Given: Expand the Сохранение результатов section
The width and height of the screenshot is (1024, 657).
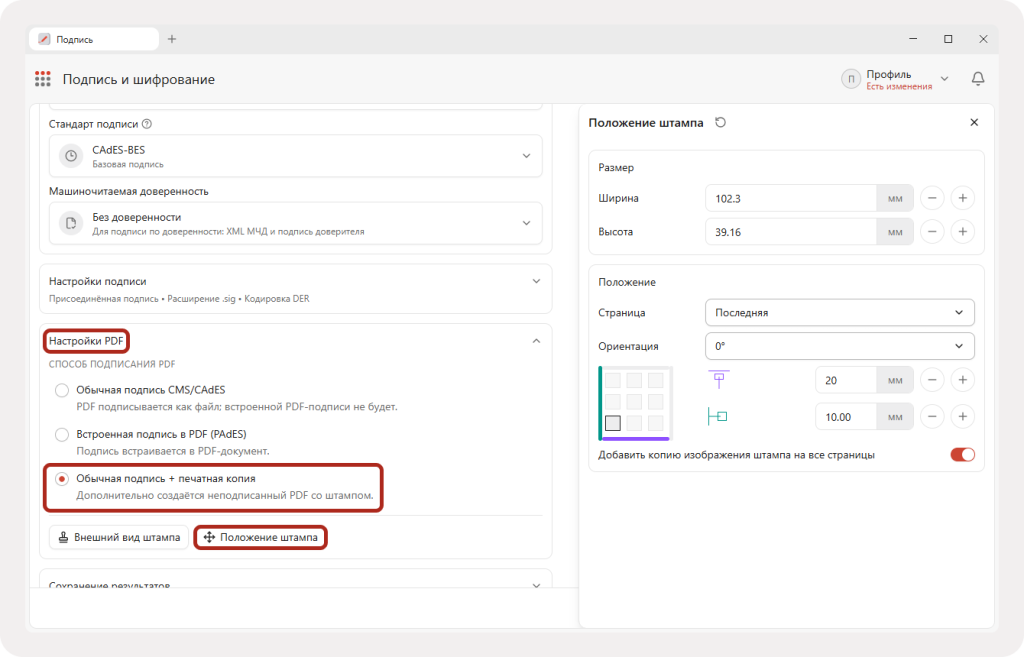Looking at the screenshot, I should click(536, 586).
